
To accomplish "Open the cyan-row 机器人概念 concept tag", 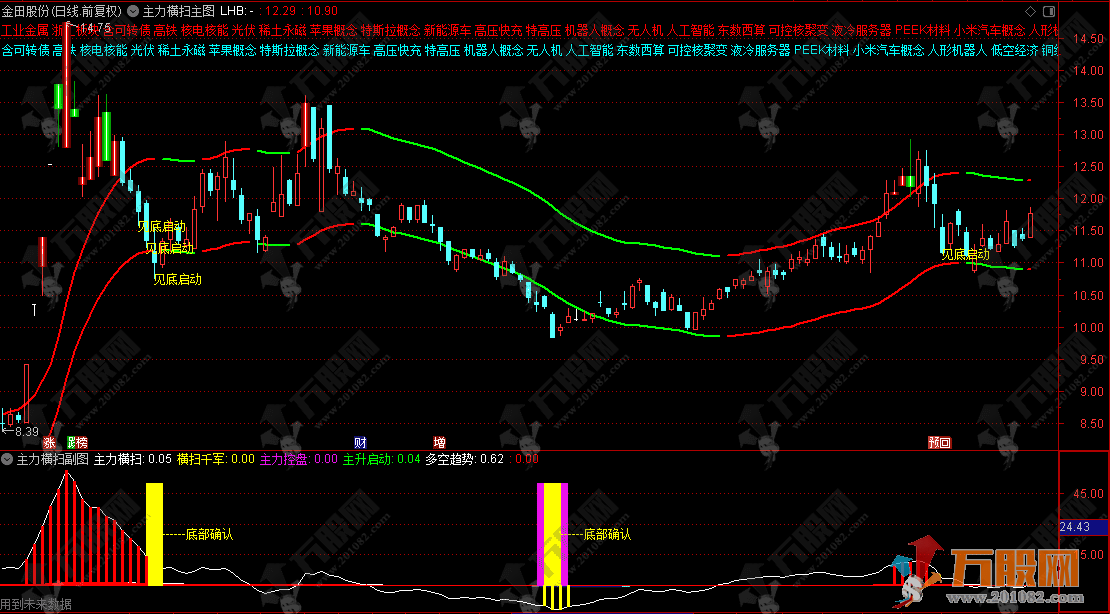I will click(493, 50).
